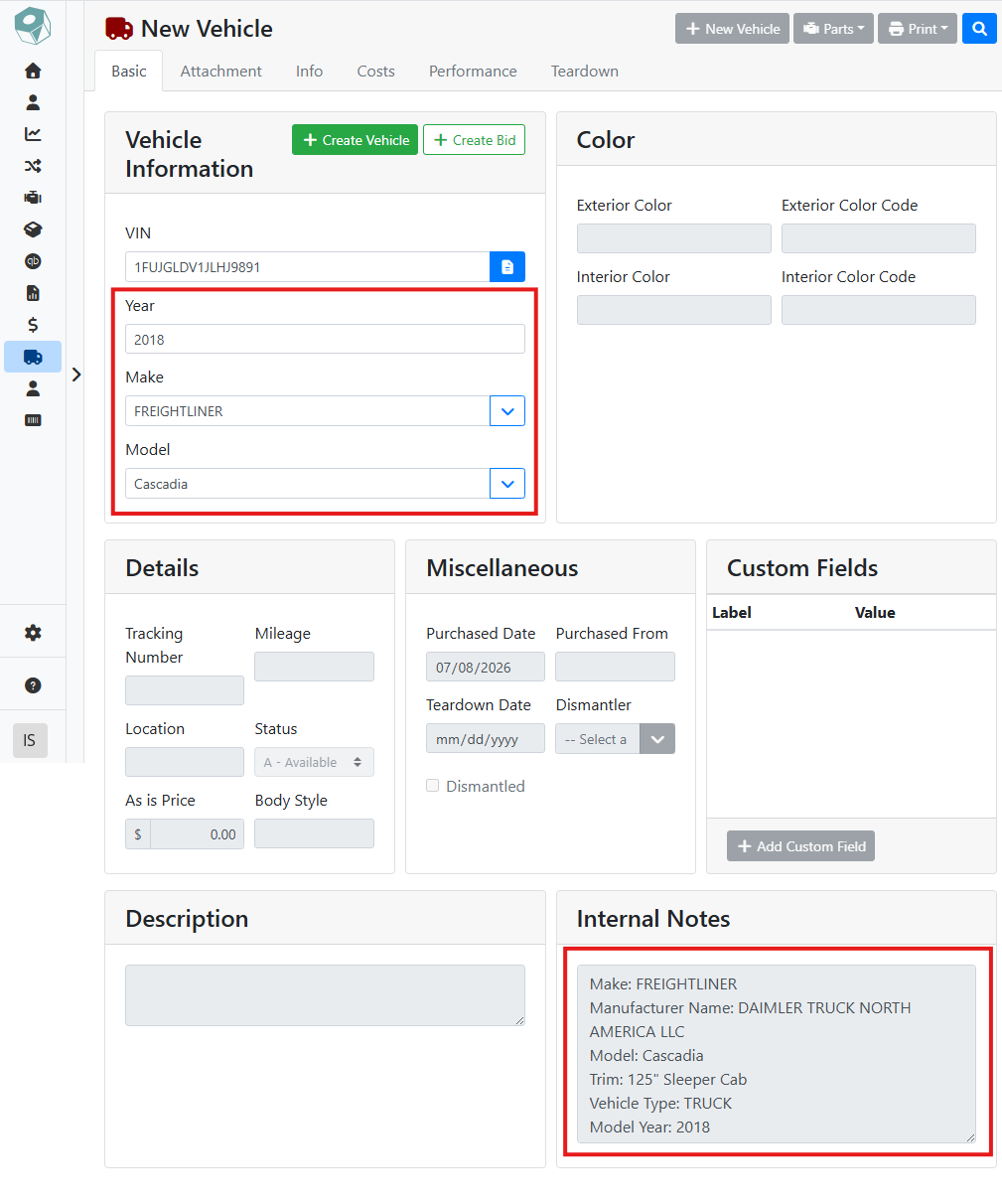
Task: Click the green Create Vehicle button
Action: pyautogui.click(x=356, y=140)
